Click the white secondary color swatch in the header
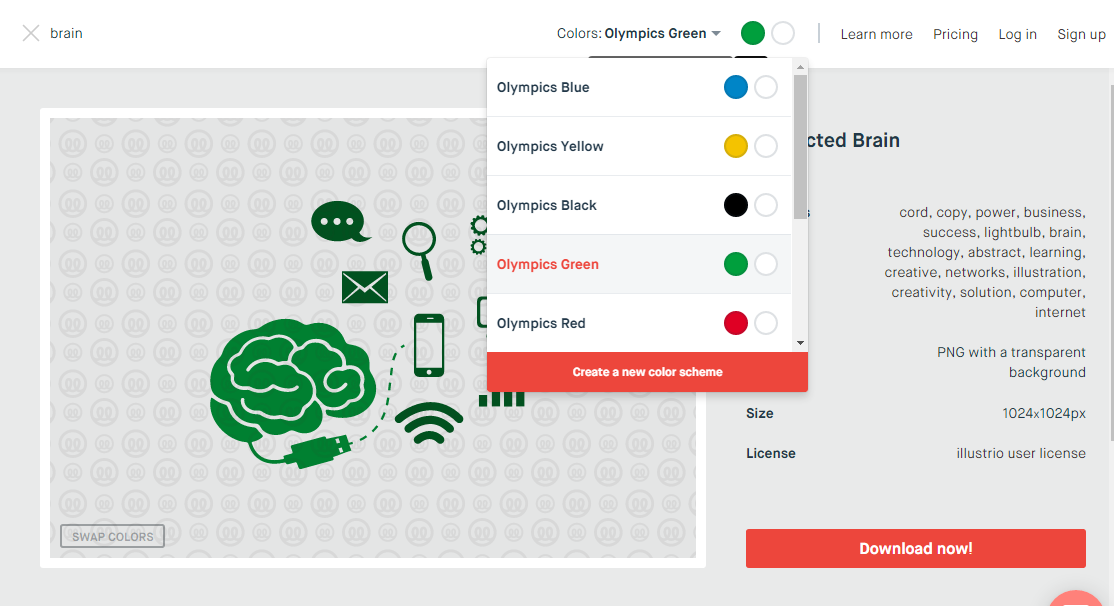The width and height of the screenshot is (1114, 606). point(783,33)
